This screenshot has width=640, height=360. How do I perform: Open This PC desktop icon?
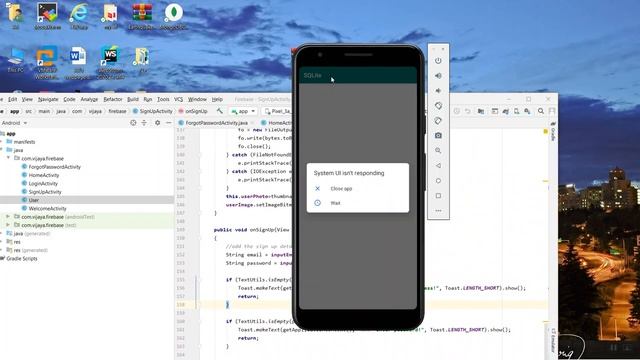point(16,60)
